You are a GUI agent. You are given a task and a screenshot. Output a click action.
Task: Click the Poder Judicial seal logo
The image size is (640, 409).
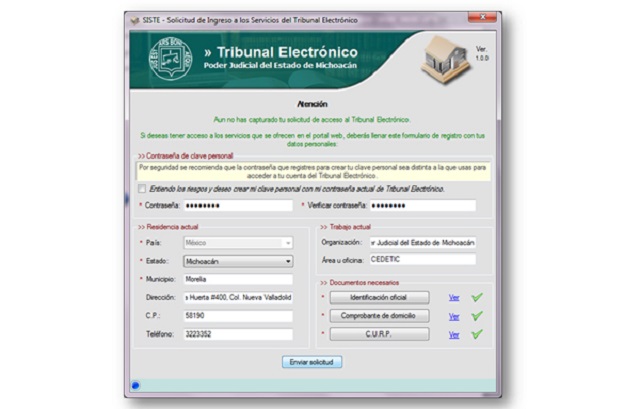click(171, 58)
